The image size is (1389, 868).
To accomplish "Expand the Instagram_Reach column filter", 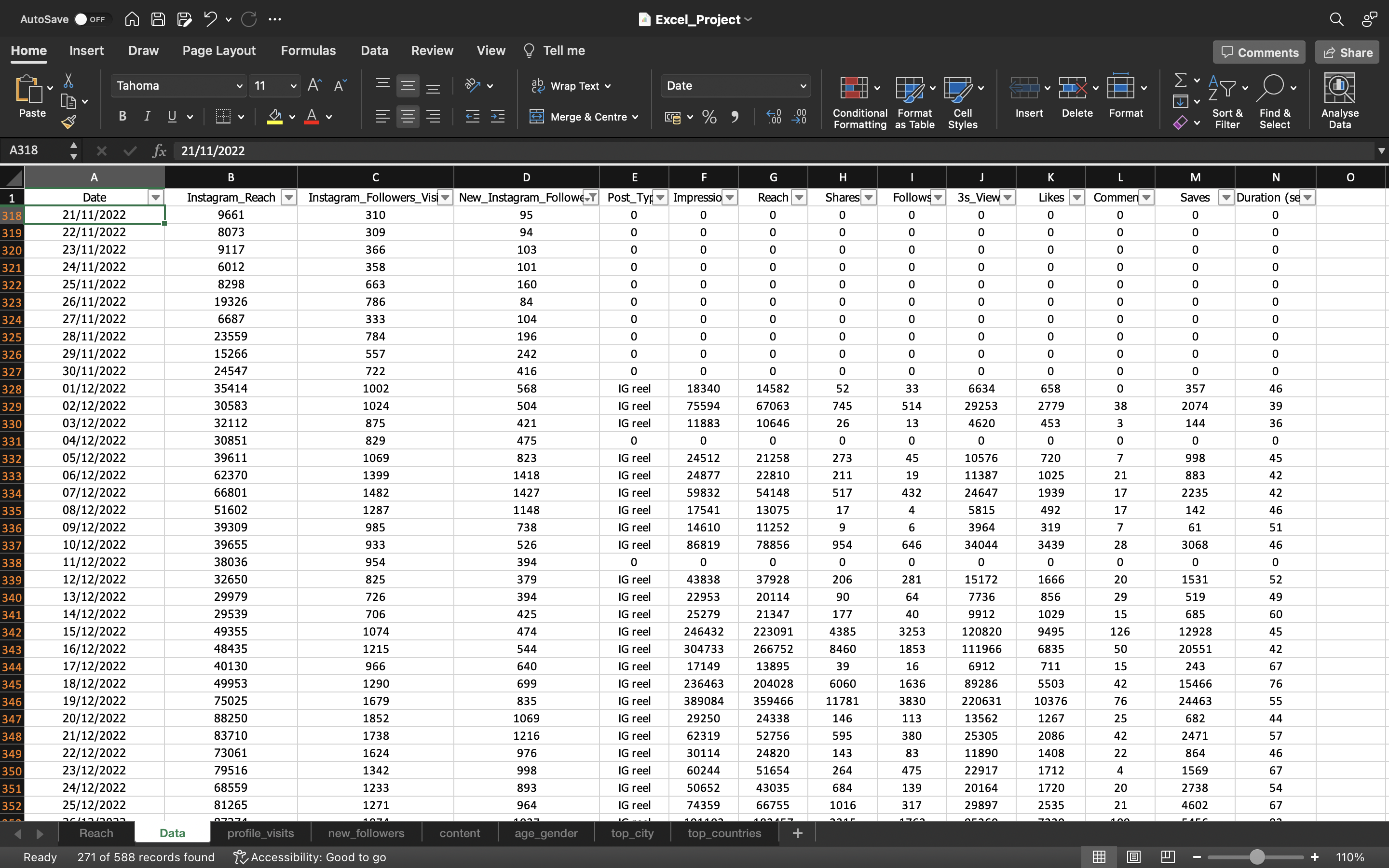I will tap(290, 198).
